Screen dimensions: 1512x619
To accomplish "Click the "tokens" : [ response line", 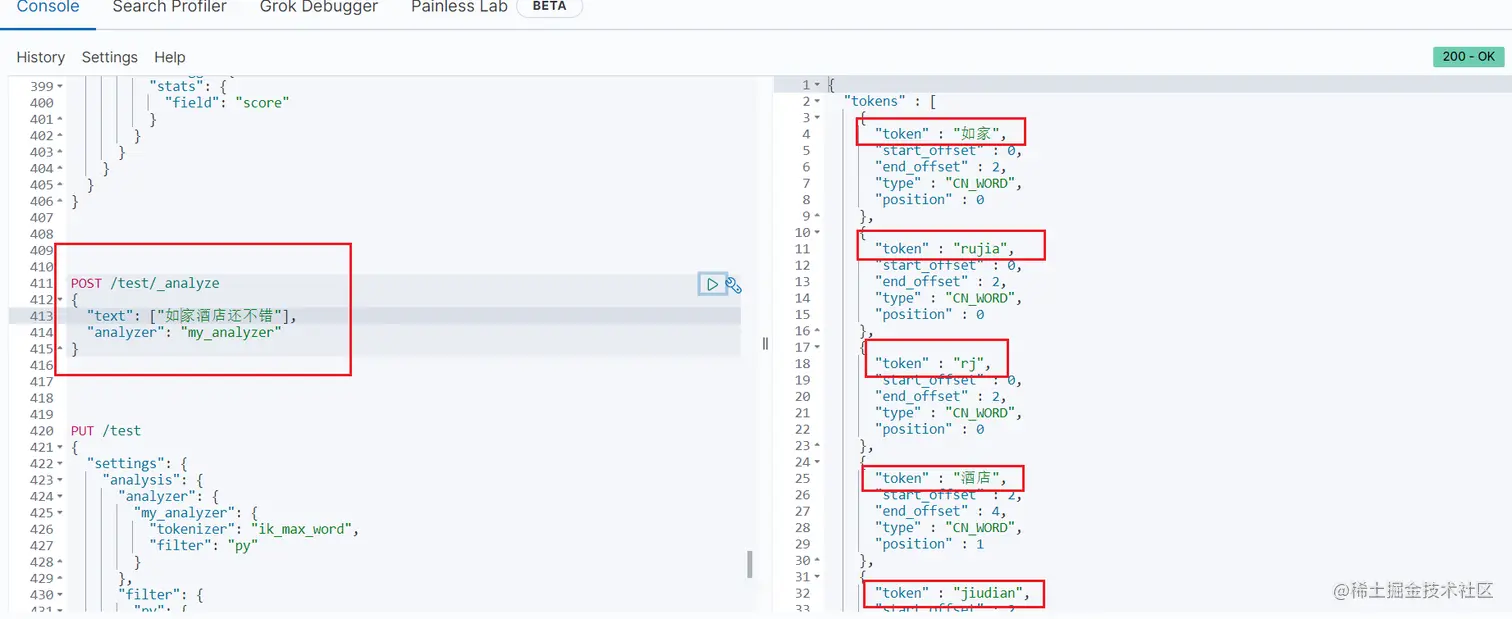I will 891,101.
